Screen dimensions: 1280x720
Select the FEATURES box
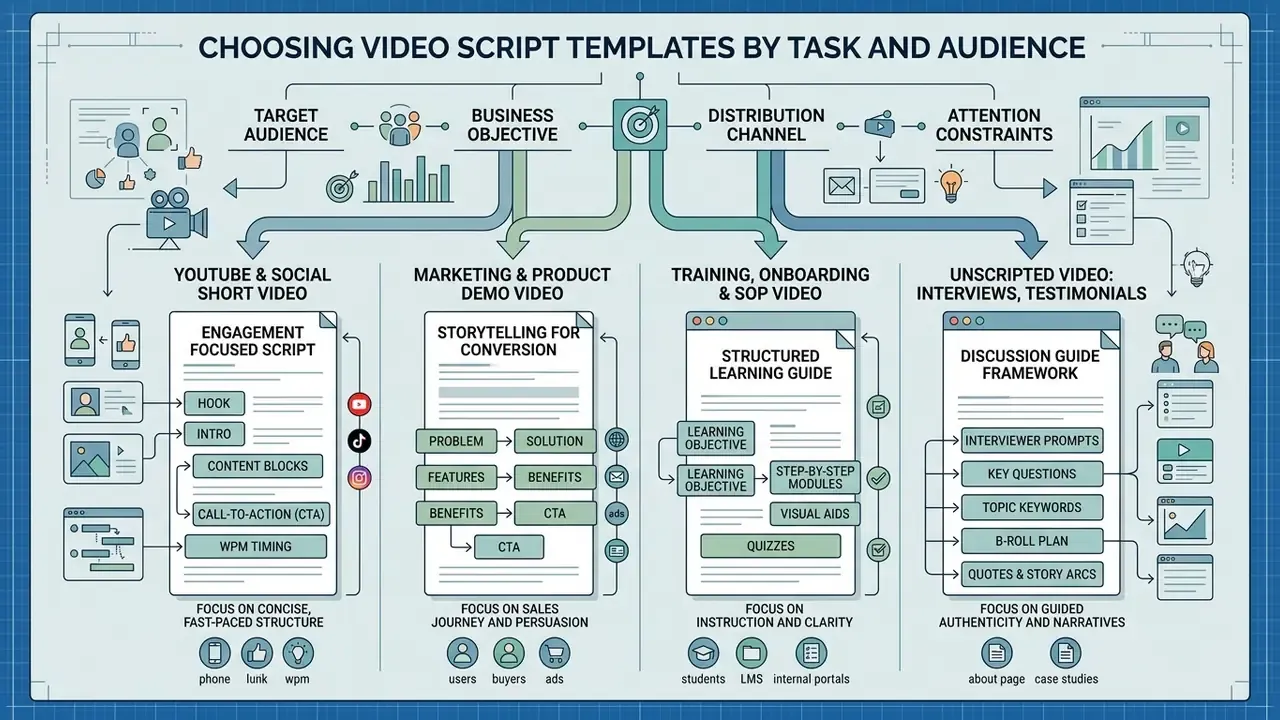click(455, 477)
